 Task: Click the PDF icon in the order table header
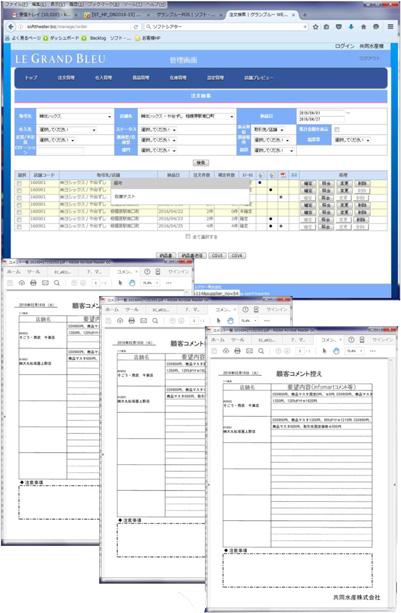(x=283, y=175)
